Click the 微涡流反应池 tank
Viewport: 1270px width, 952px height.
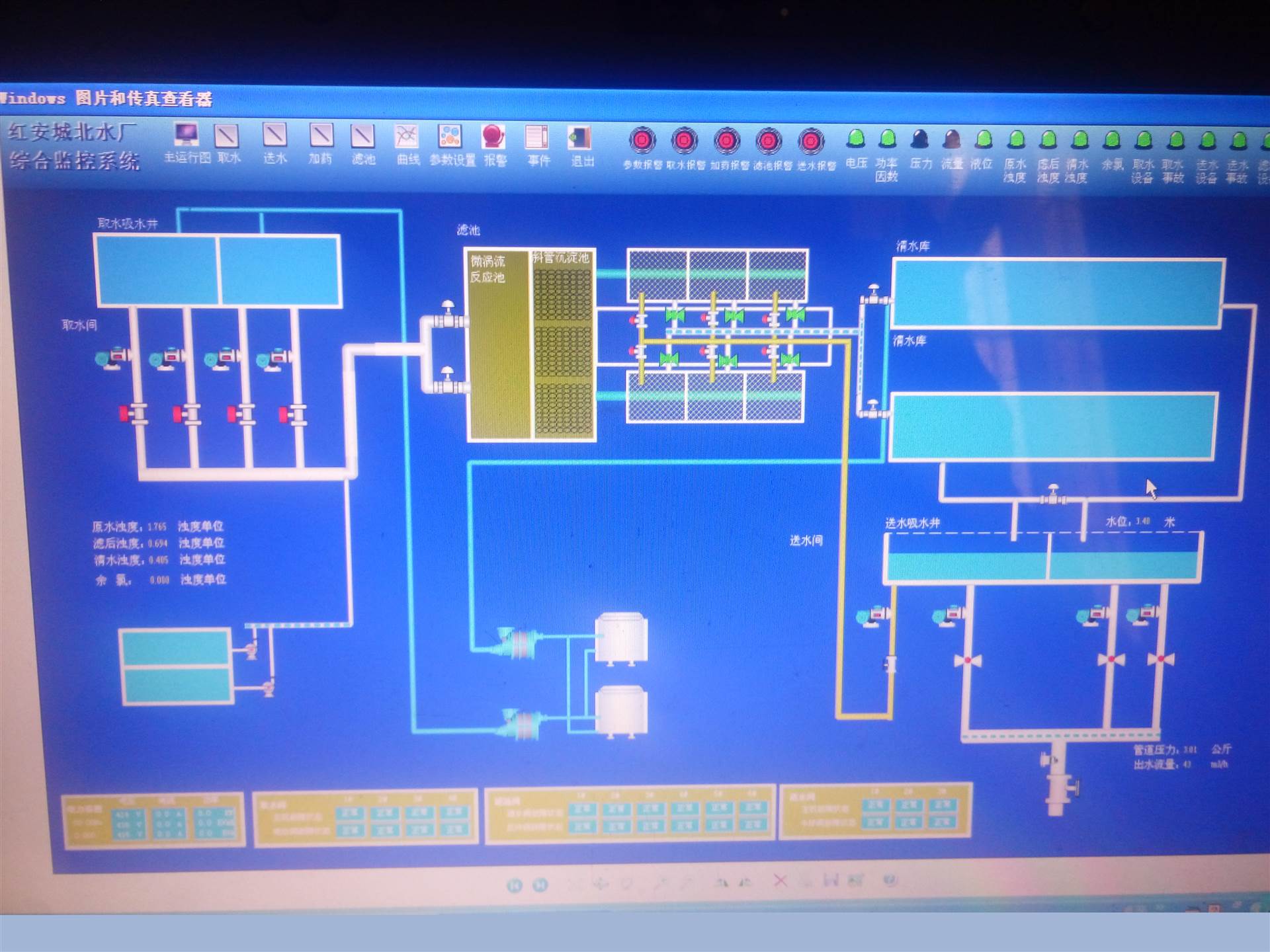tap(499, 344)
